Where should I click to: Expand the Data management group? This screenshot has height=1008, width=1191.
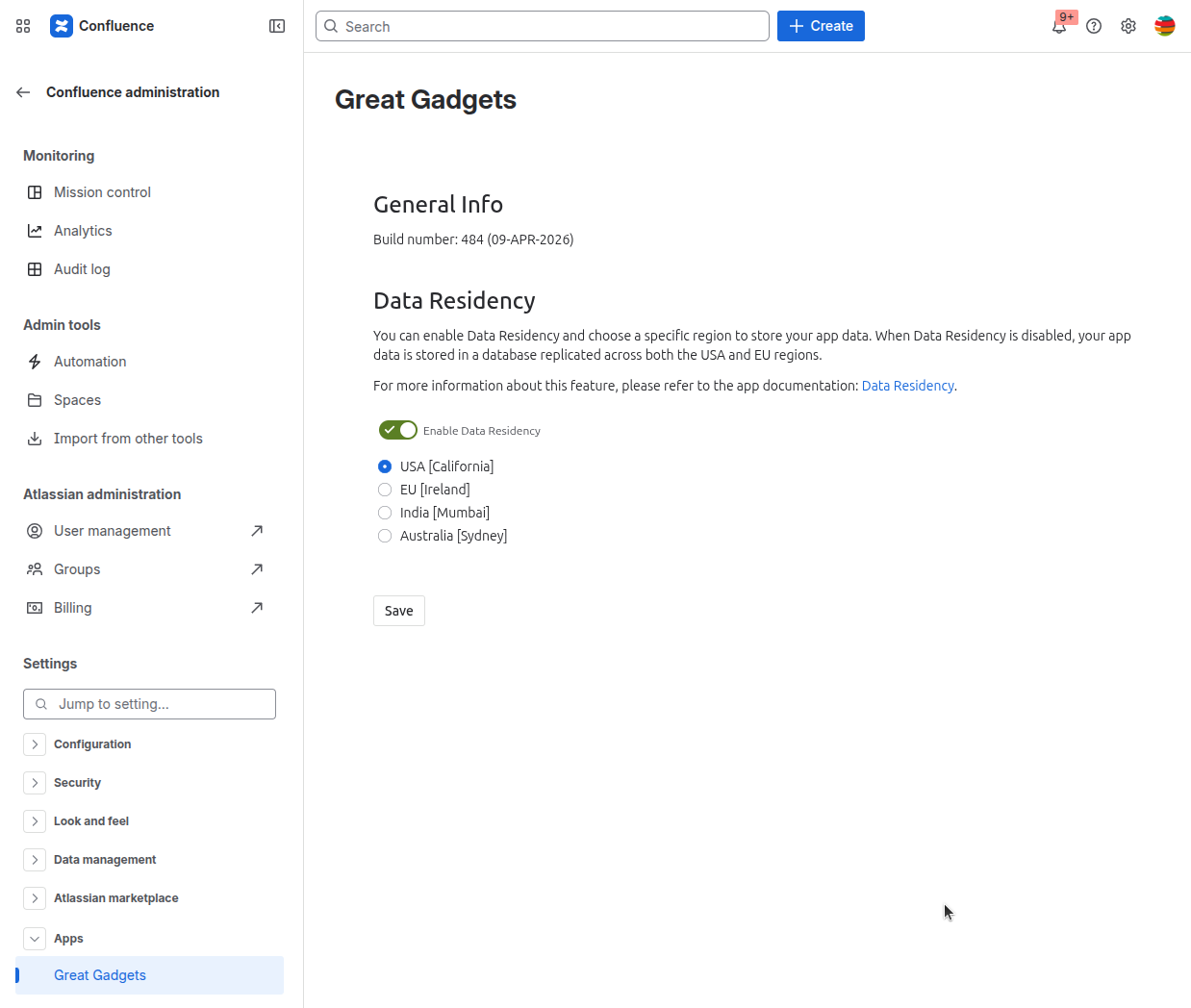(35, 860)
